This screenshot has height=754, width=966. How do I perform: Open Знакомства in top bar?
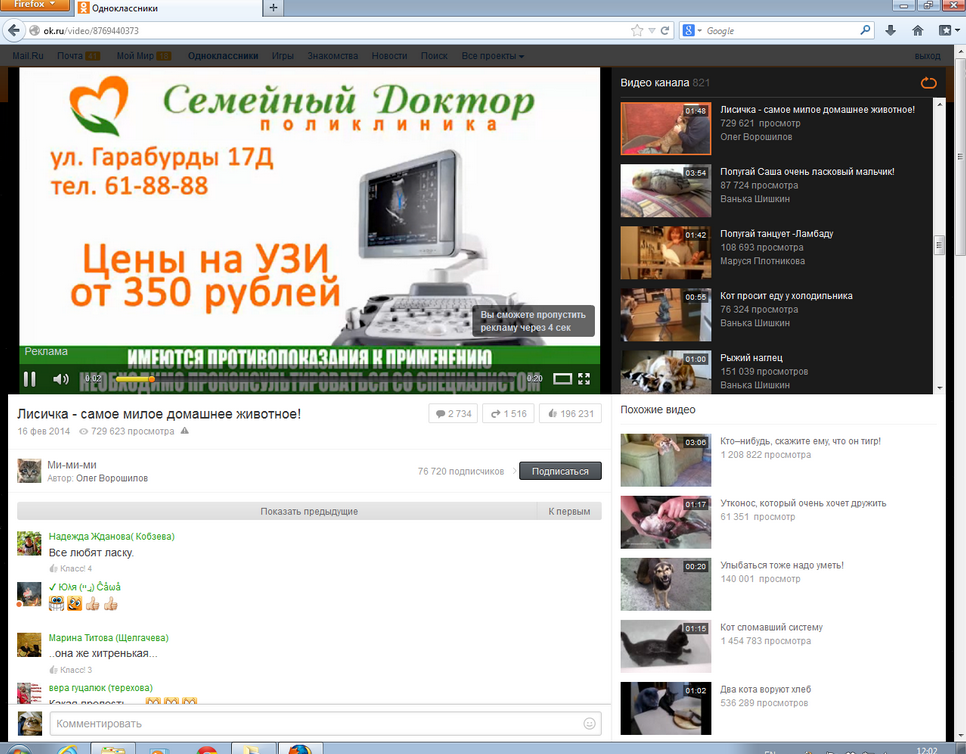333,55
